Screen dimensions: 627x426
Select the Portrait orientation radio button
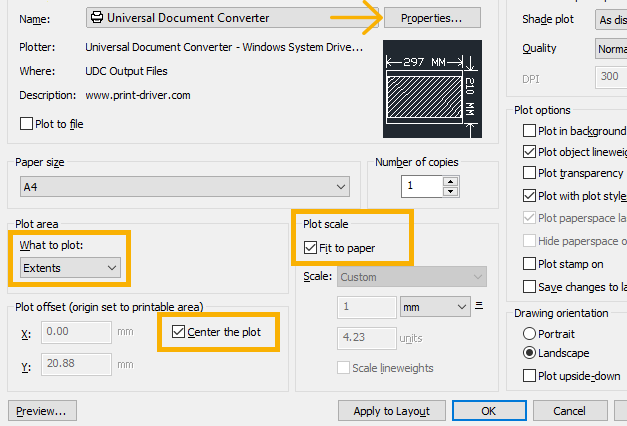click(529, 333)
